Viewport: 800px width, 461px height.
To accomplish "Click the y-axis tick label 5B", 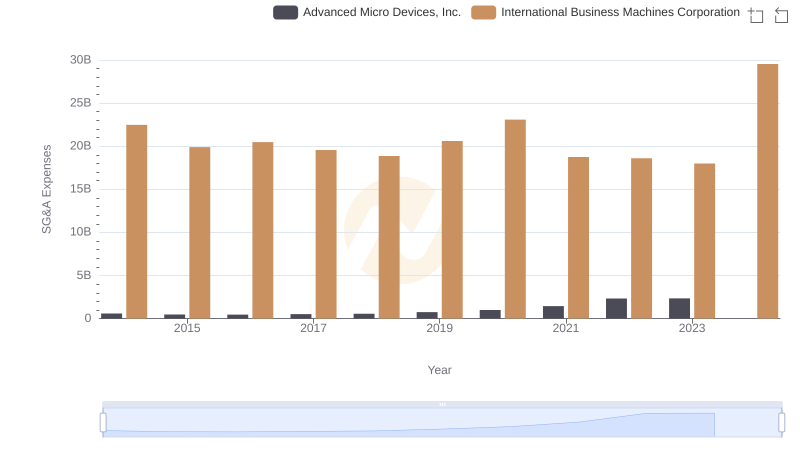I will 84,275.
